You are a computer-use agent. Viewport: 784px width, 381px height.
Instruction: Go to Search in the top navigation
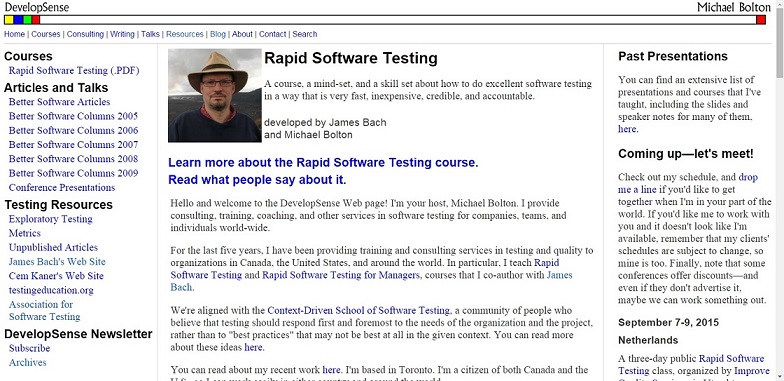pyautogui.click(x=304, y=34)
